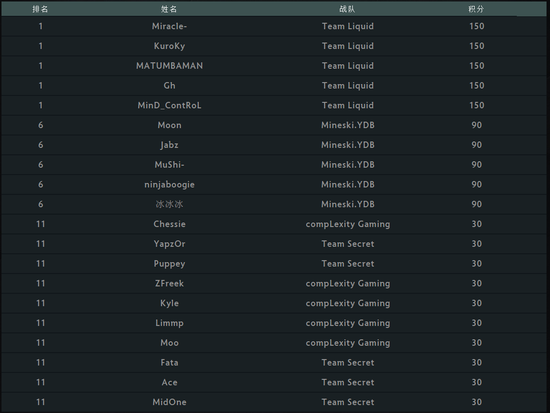Click compLexity Gaming beside ZFreek
Viewport: 550px width, 413px height.
pyautogui.click(x=348, y=284)
